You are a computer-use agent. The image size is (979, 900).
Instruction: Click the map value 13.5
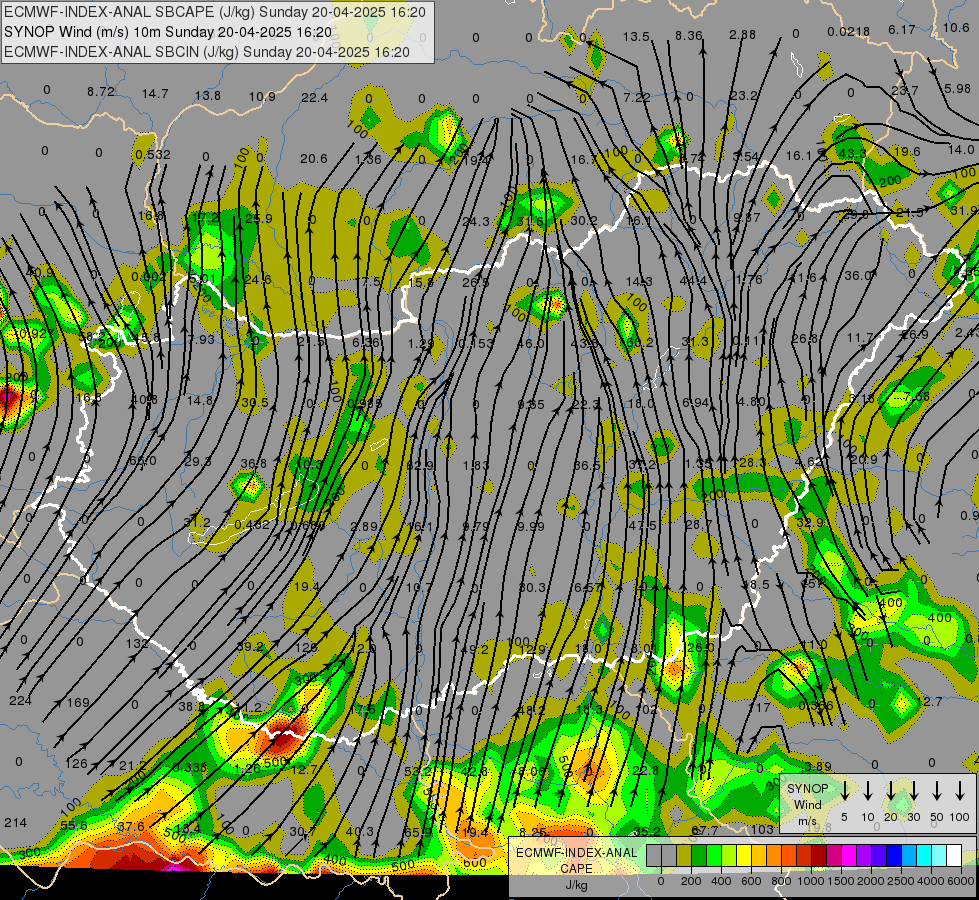tap(636, 37)
